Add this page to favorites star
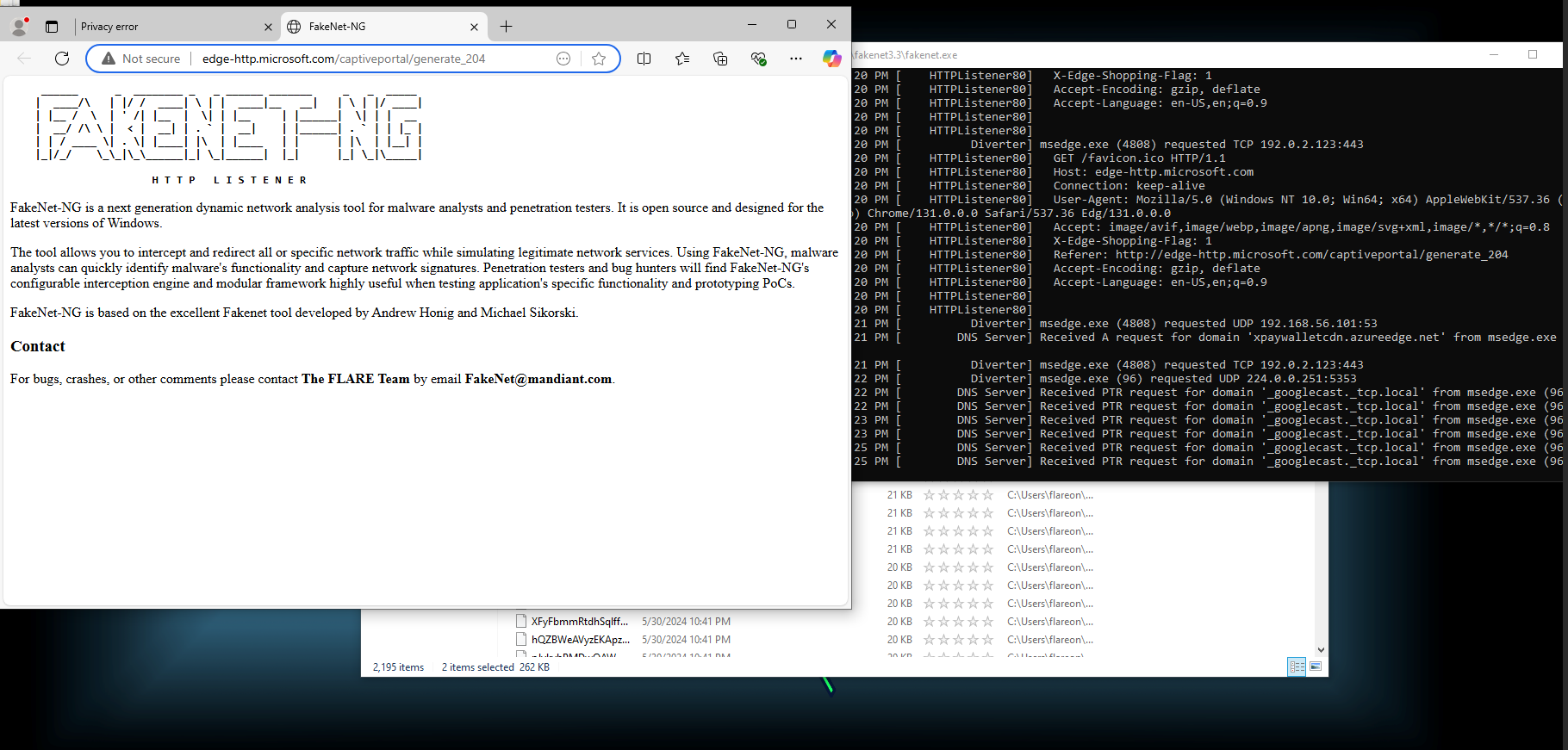1568x750 pixels. pos(599,59)
